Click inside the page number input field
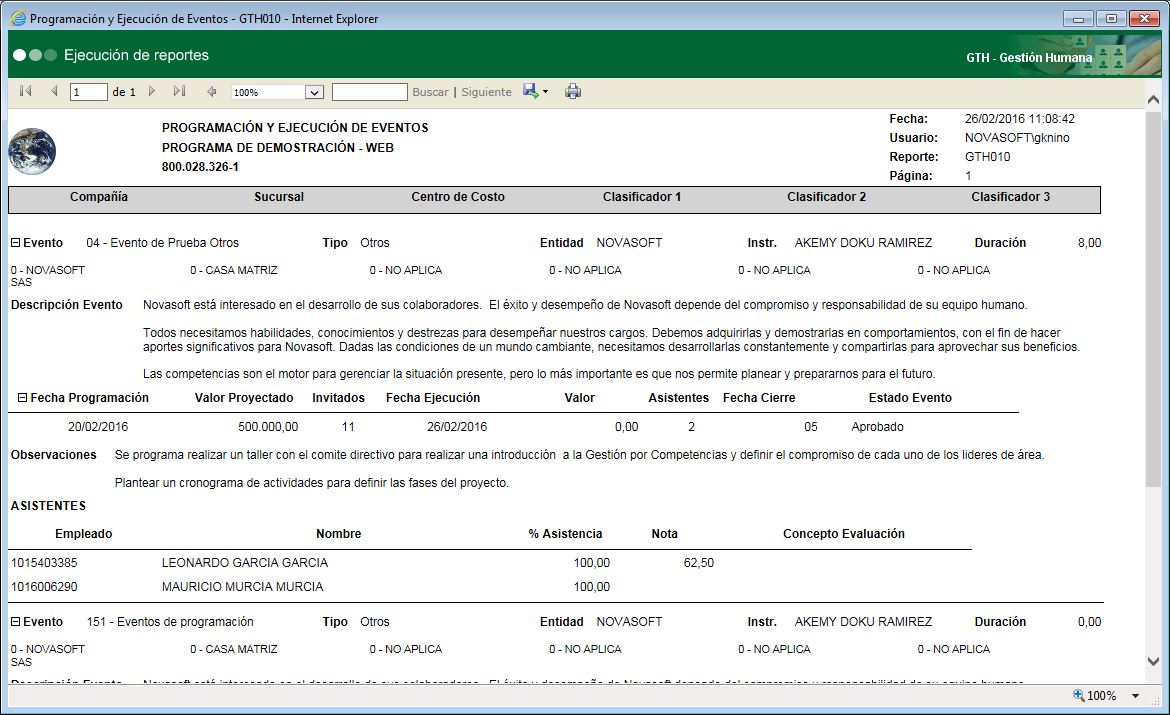 [87, 91]
